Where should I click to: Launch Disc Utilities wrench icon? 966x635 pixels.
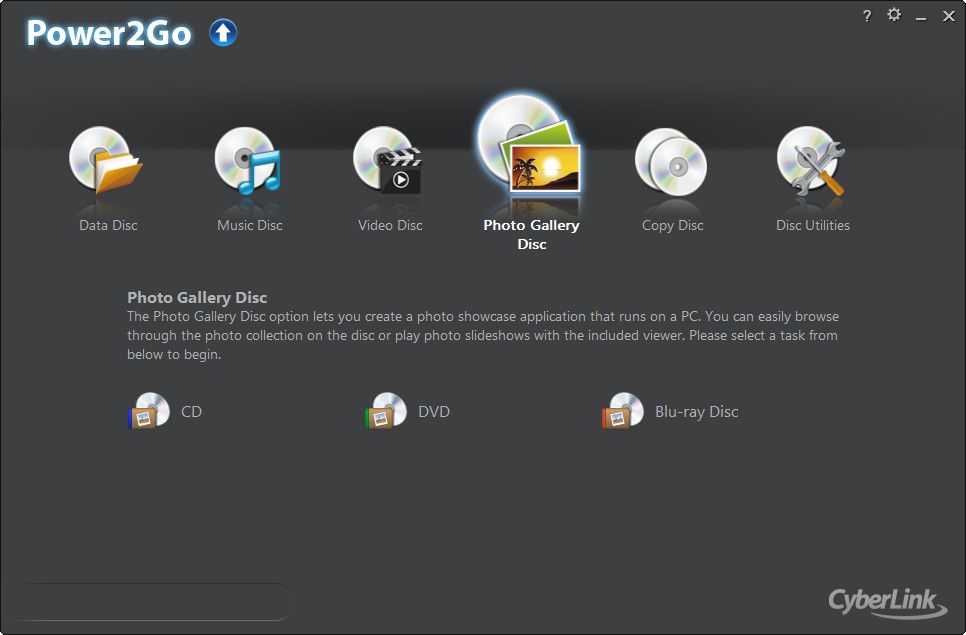click(x=811, y=161)
